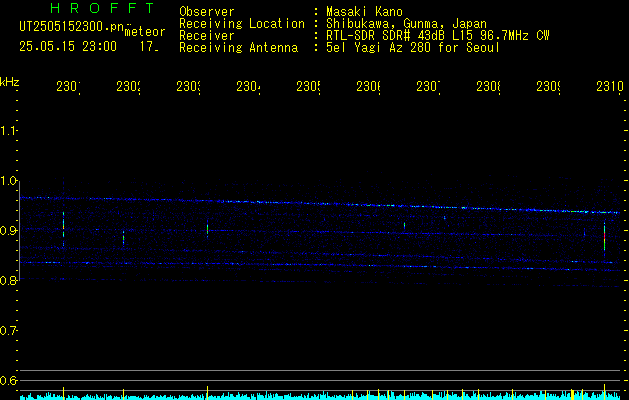The width and height of the screenshot is (629, 400).
Task: Click the 1.0 frequency axis label
Action: pos(9,181)
